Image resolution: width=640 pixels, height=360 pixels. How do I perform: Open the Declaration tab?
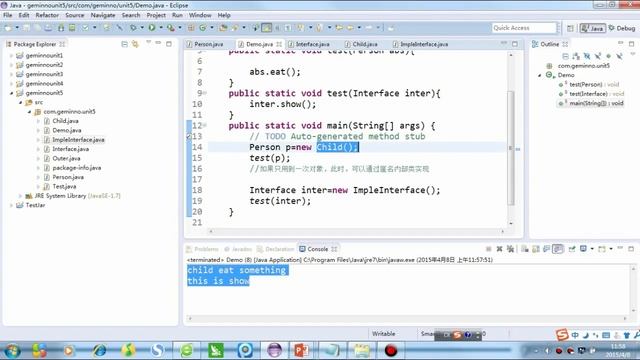coord(276,249)
